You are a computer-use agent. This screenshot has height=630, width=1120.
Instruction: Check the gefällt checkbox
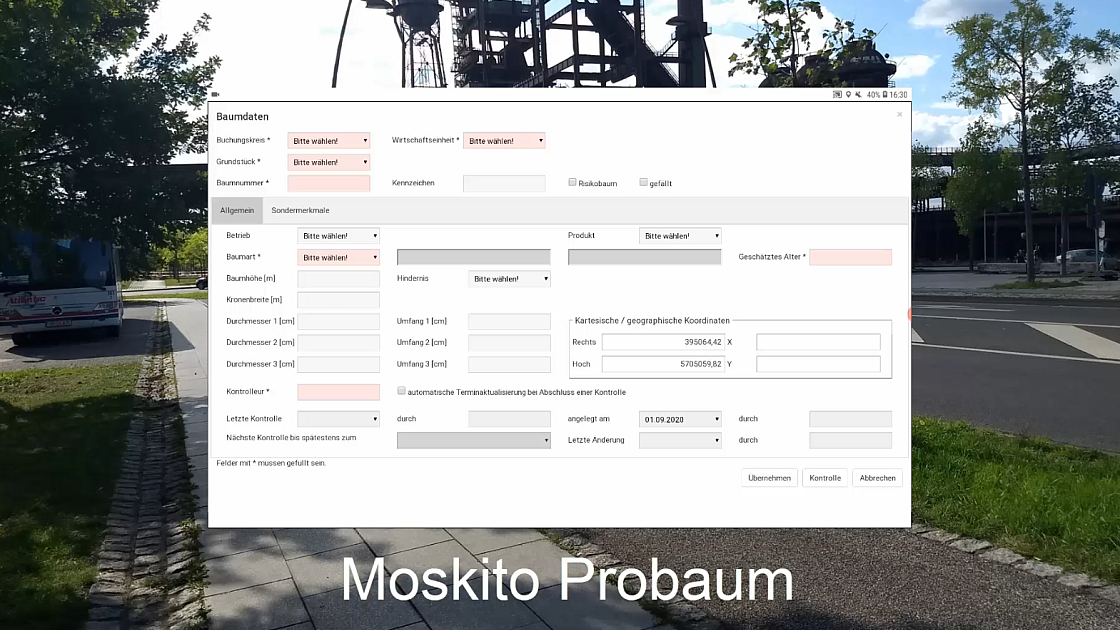(643, 183)
